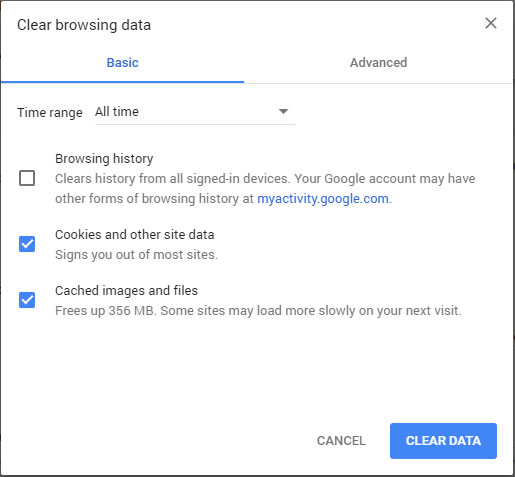This screenshot has width=515, height=477.
Task: Click the Time range label
Action: pyautogui.click(x=50, y=113)
